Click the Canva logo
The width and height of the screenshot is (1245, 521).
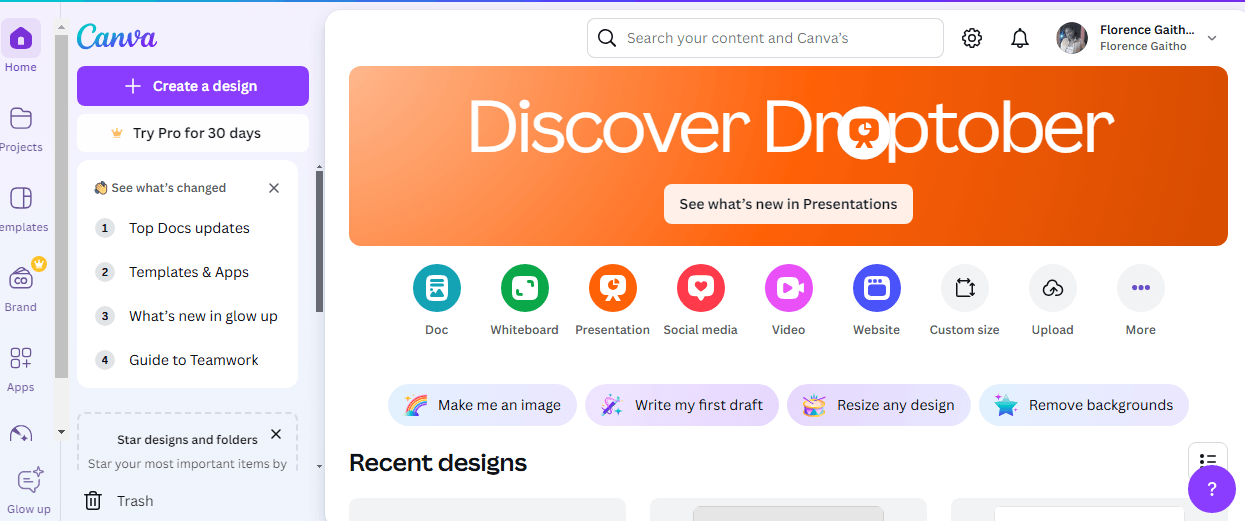click(117, 37)
